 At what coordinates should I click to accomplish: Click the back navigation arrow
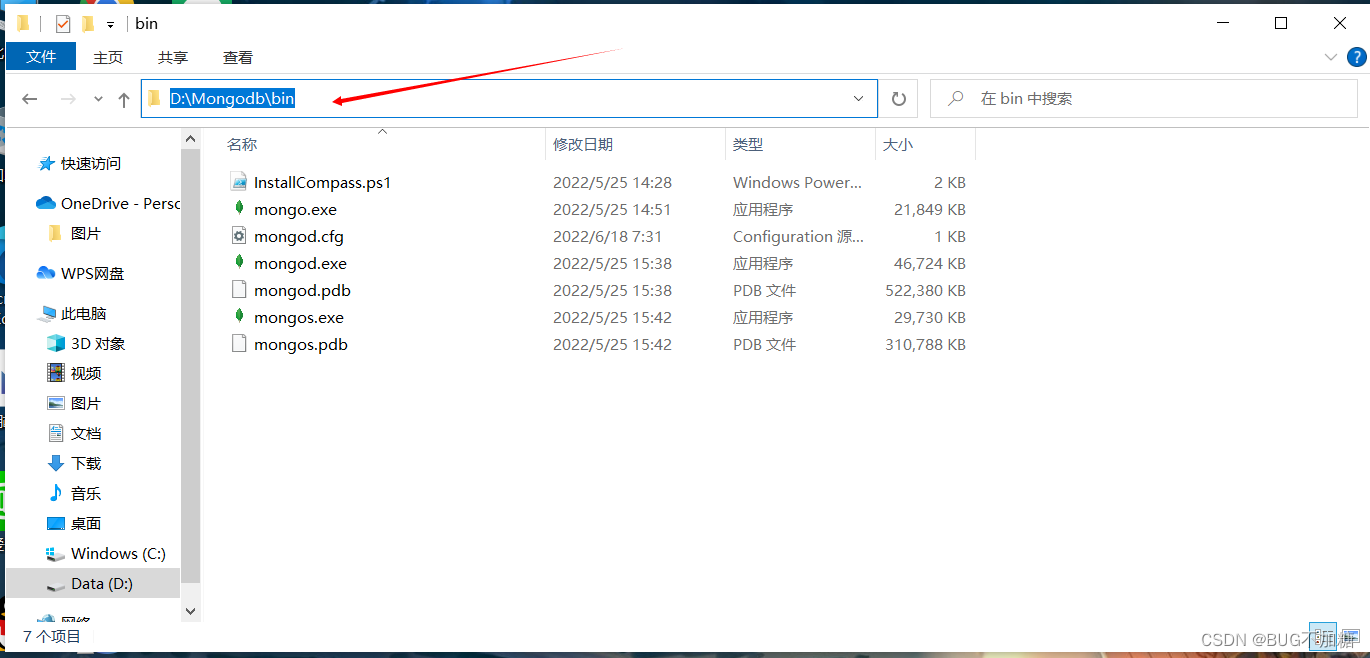click(30, 99)
